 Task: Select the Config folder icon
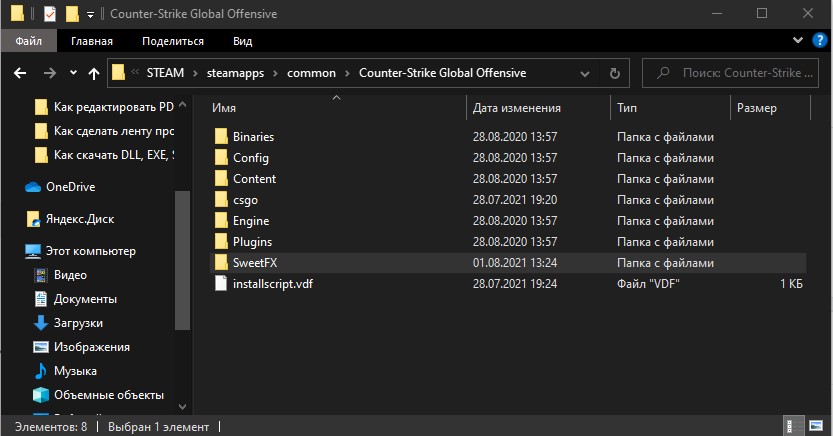point(221,158)
